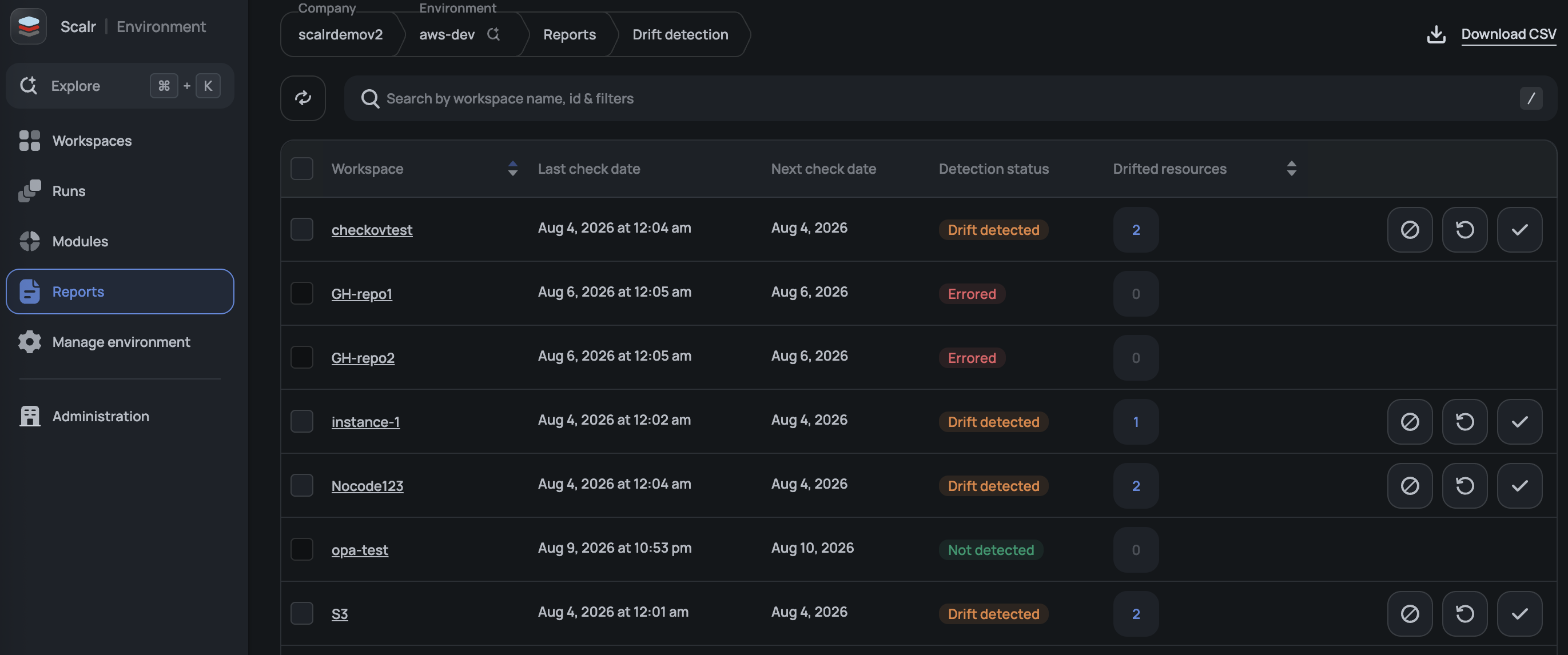The height and width of the screenshot is (655, 1568).
Task: Focus the workspace search field
Action: (x=950, y=98)
